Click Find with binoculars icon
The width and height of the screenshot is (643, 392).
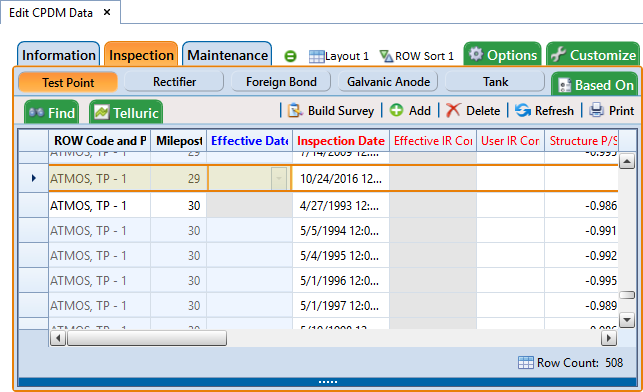pyautogui.click(x=52, y=112)
